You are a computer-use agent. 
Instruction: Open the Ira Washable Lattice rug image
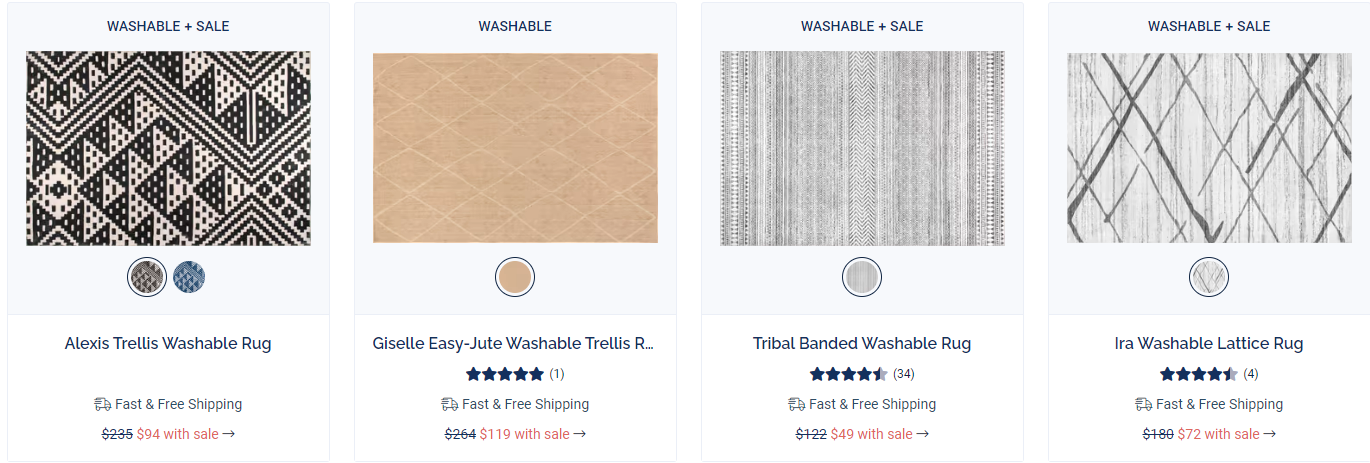coord(1209,148)
